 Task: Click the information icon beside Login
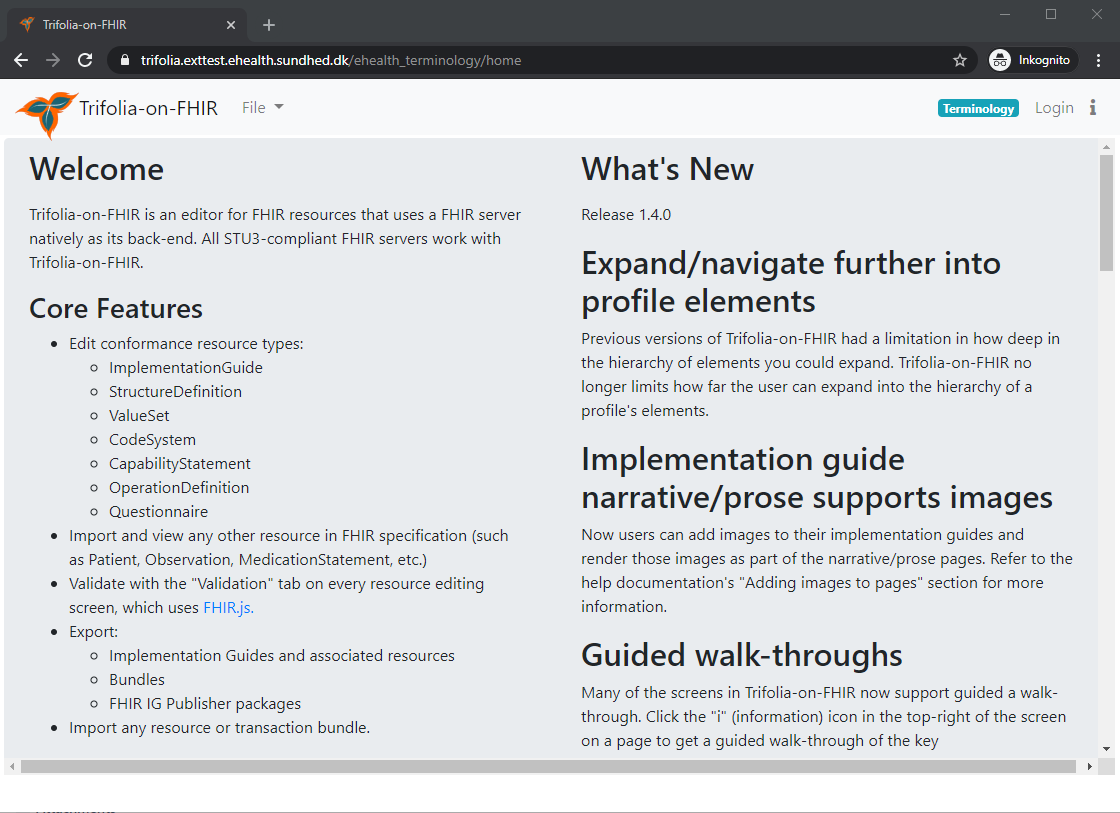tap(1093, 108)
